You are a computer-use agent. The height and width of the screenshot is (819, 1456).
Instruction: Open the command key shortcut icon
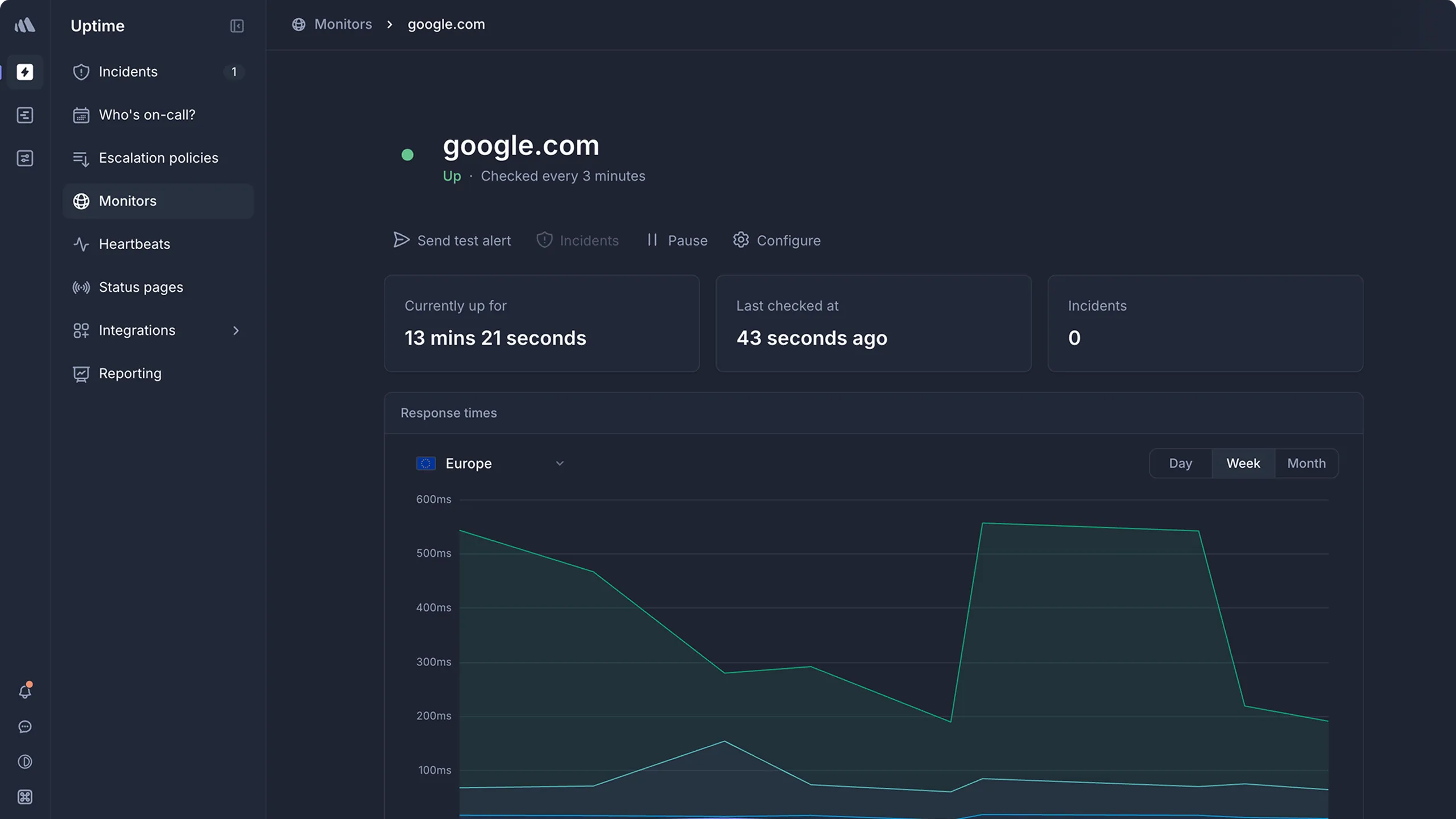[x=25, y=797]
